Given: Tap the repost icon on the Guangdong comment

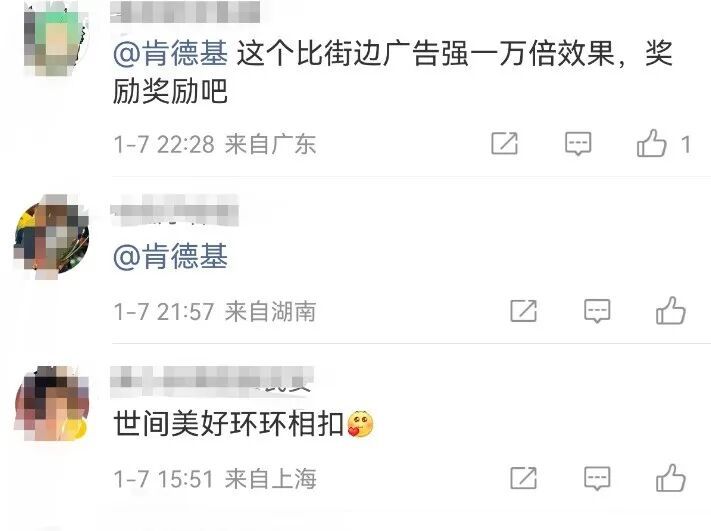Looking at the screenshot, I should pyautogui.click(x=504, y=144).
